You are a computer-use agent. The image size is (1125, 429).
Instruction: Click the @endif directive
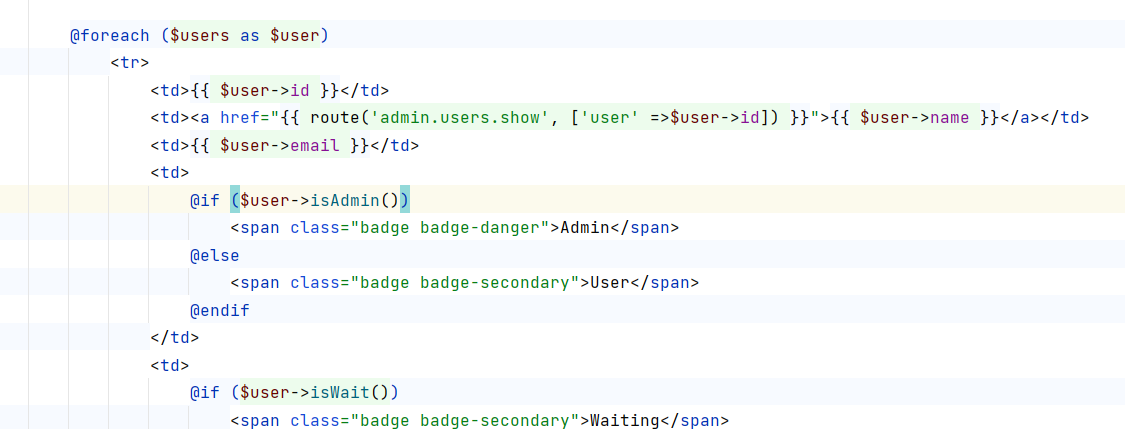[220, 310]
